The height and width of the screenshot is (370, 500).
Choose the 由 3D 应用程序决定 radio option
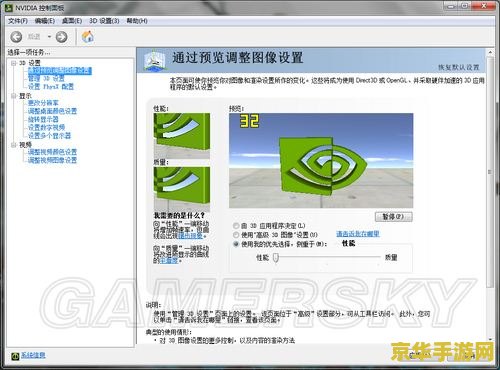[x=236, y=226]
